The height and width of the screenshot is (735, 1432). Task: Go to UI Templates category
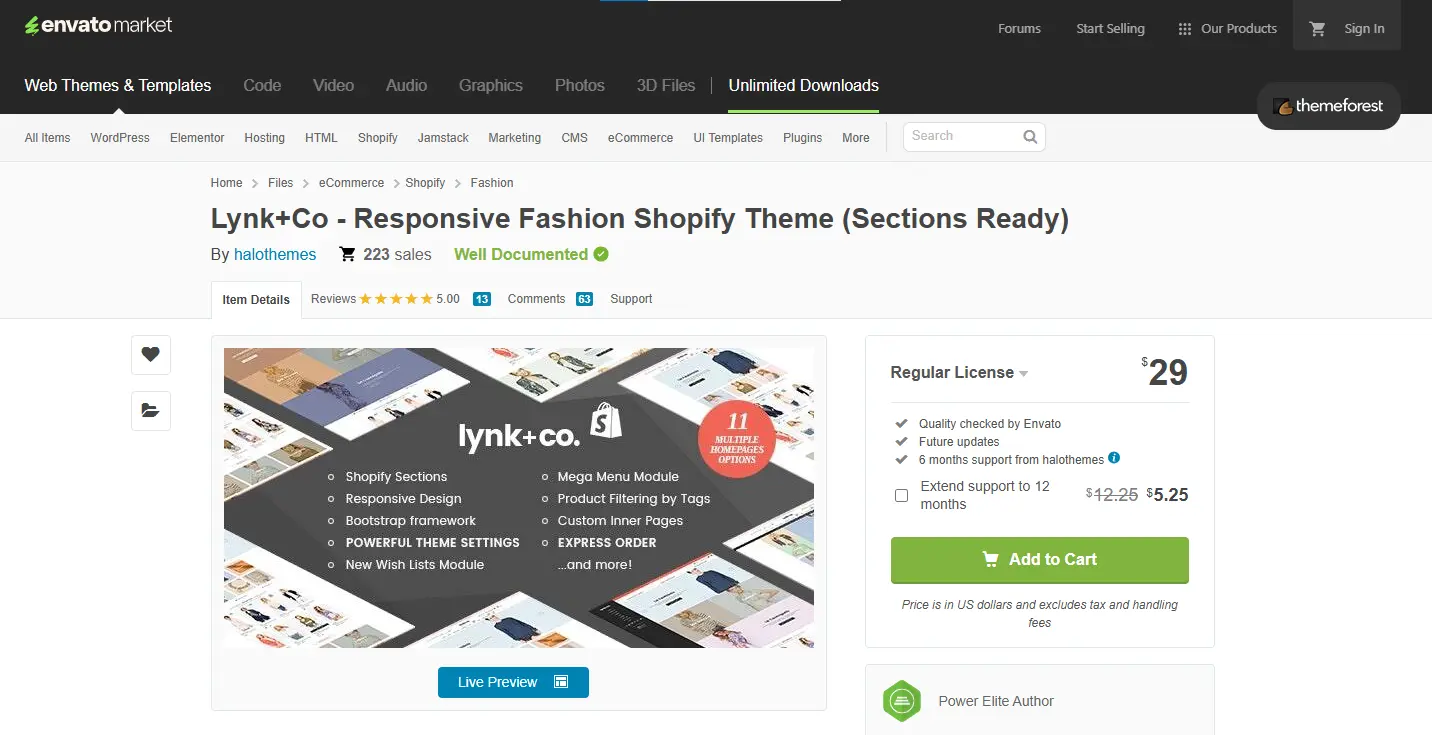point(728,138)
